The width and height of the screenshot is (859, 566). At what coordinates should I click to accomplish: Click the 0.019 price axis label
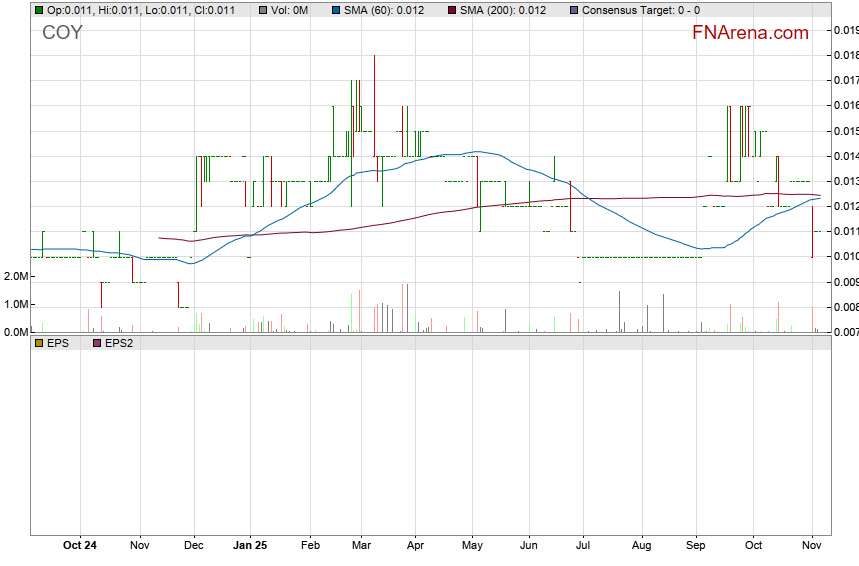tap(845, 30)
